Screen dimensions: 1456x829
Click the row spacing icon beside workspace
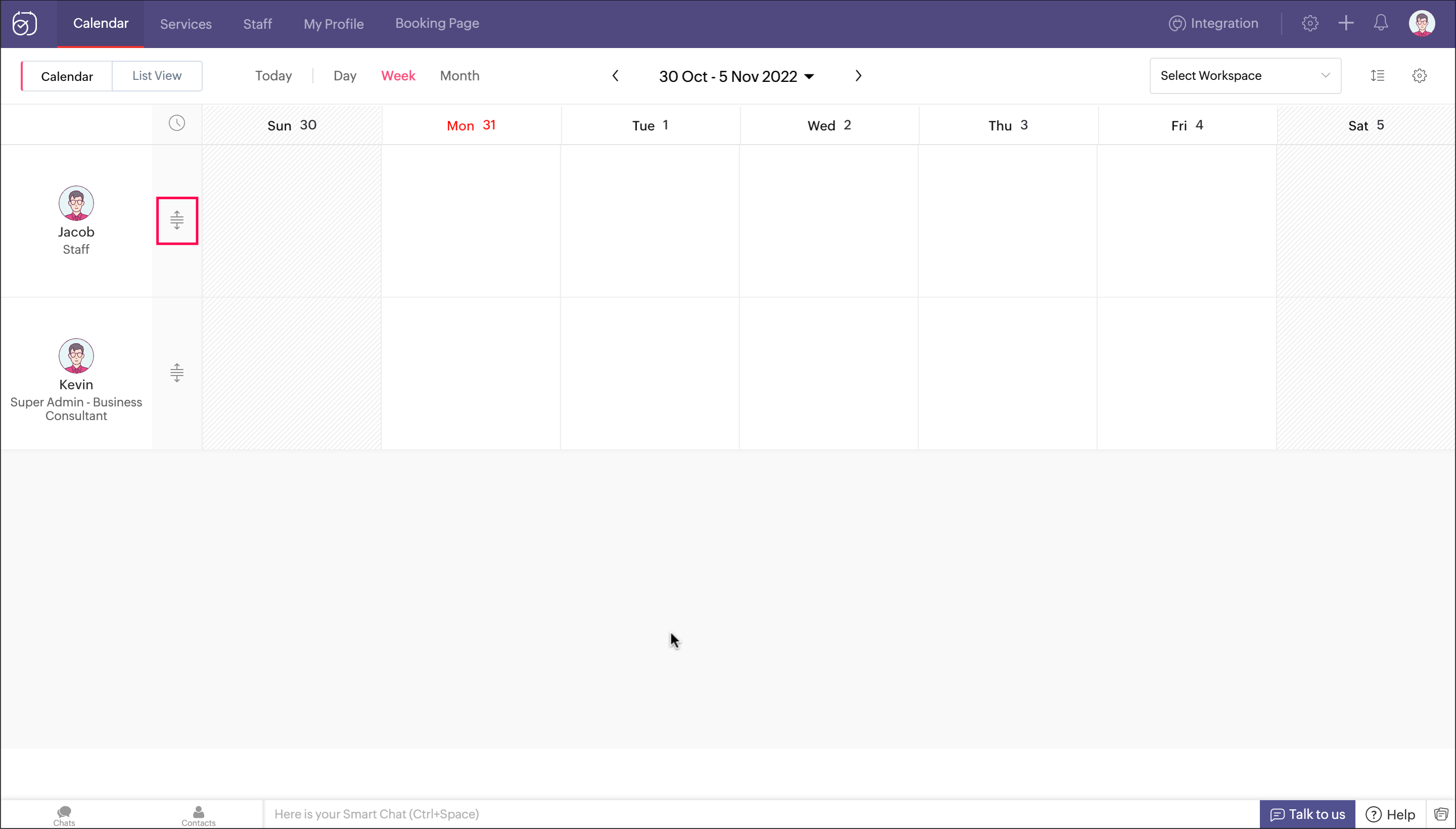[1377, 76]
